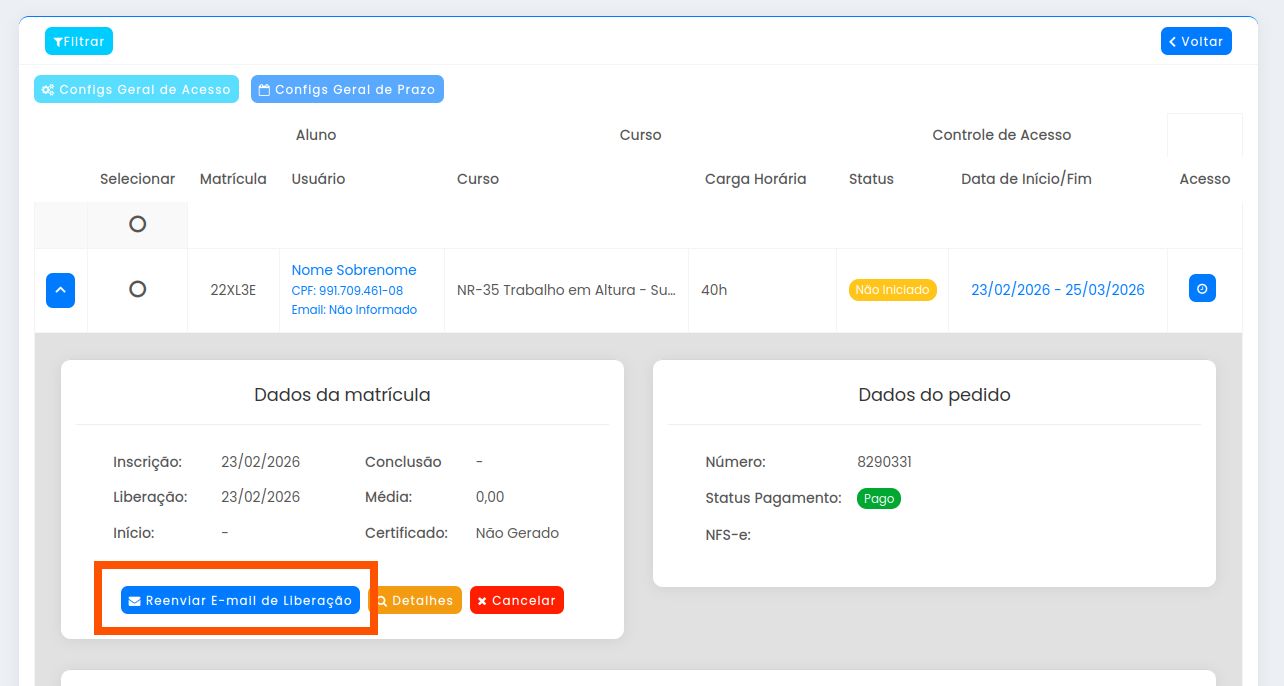1284x686 pixels.
Task: Click the Carga Horária column header
Action: tap(755, 179)
